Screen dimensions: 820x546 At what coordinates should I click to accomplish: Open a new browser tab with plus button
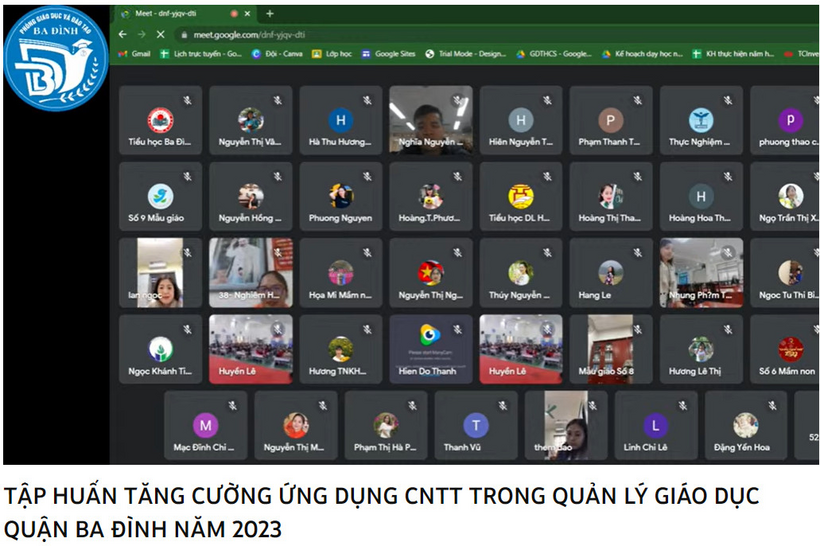269,14
